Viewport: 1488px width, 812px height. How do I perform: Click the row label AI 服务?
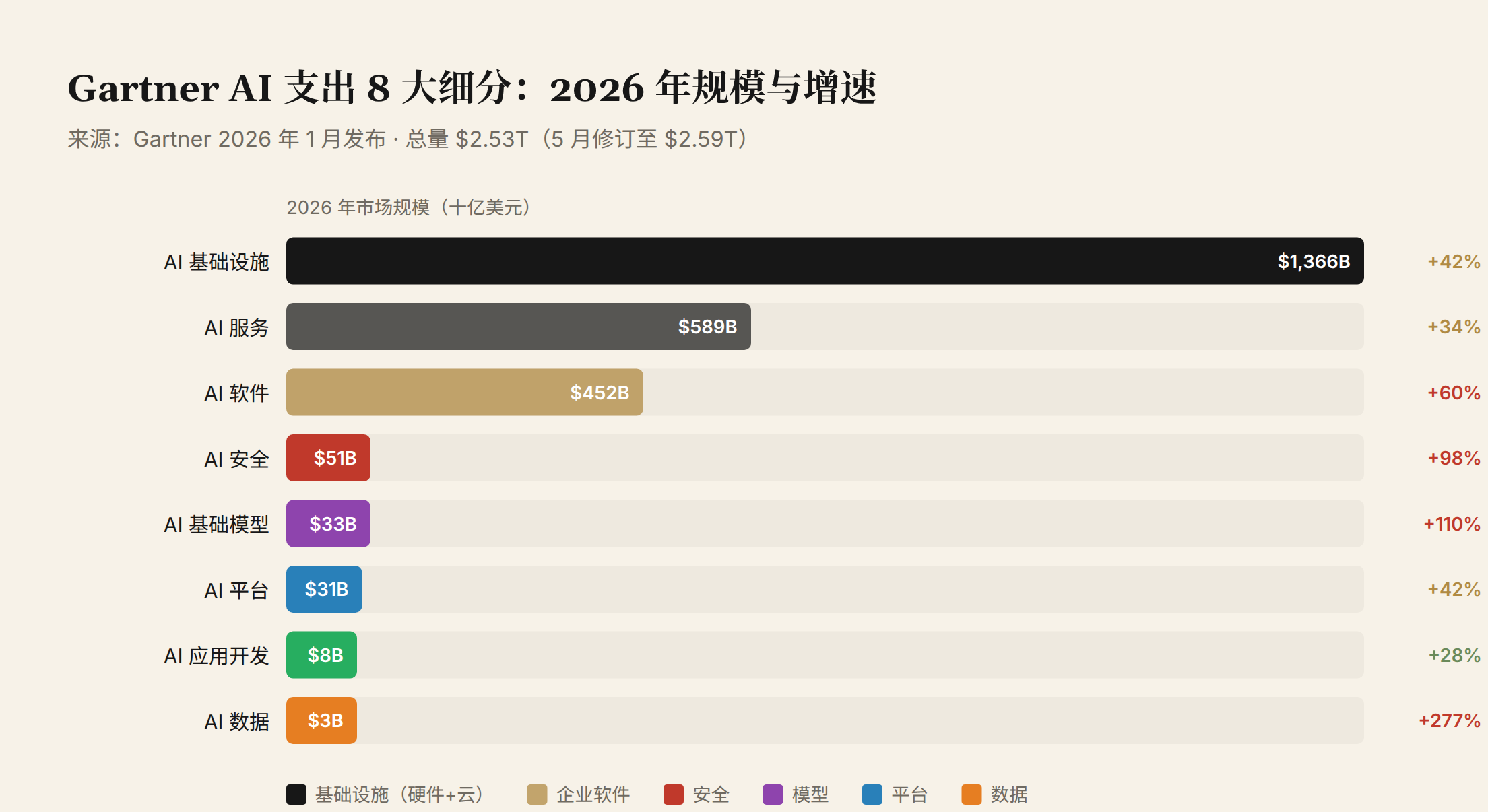[x=236, y=328]
